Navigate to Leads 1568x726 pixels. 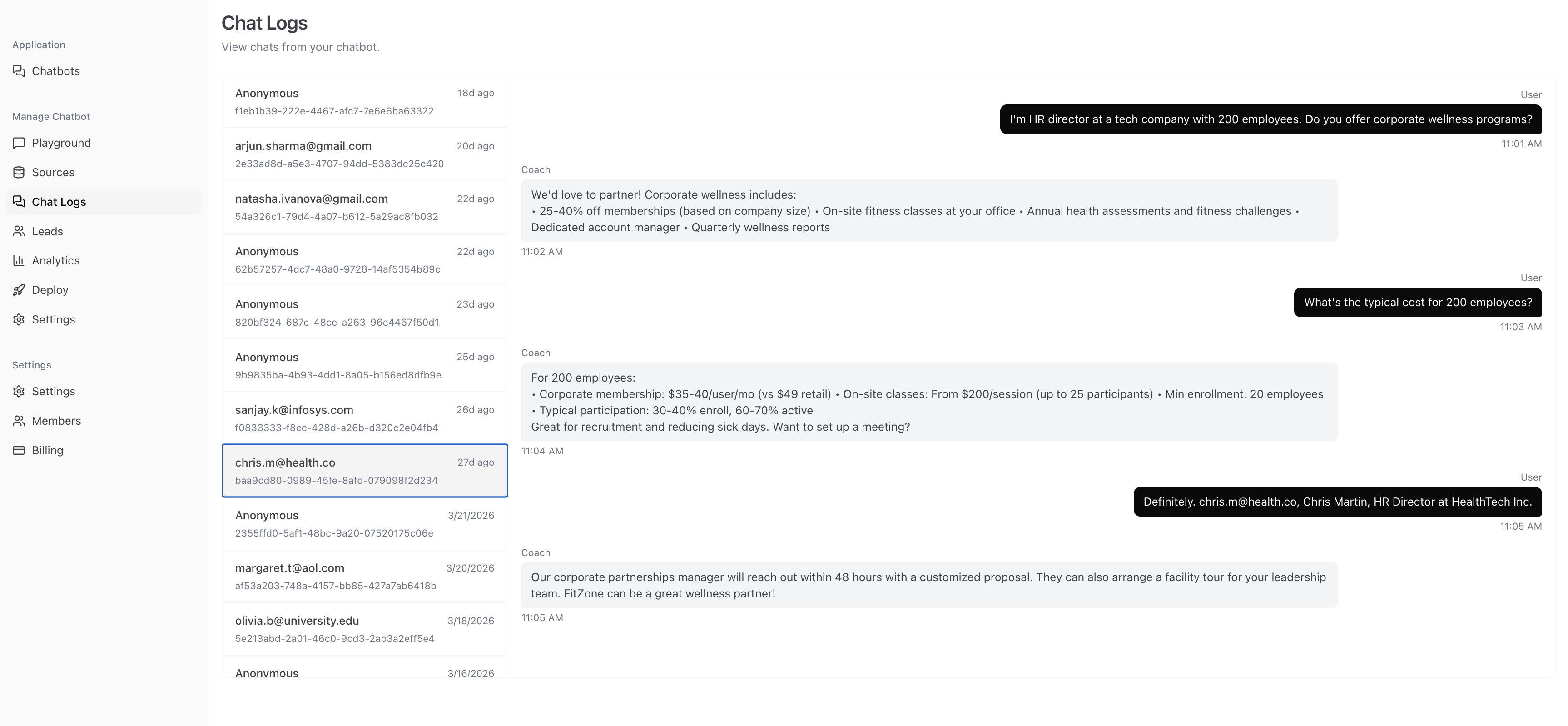click(x=103, y=231)
